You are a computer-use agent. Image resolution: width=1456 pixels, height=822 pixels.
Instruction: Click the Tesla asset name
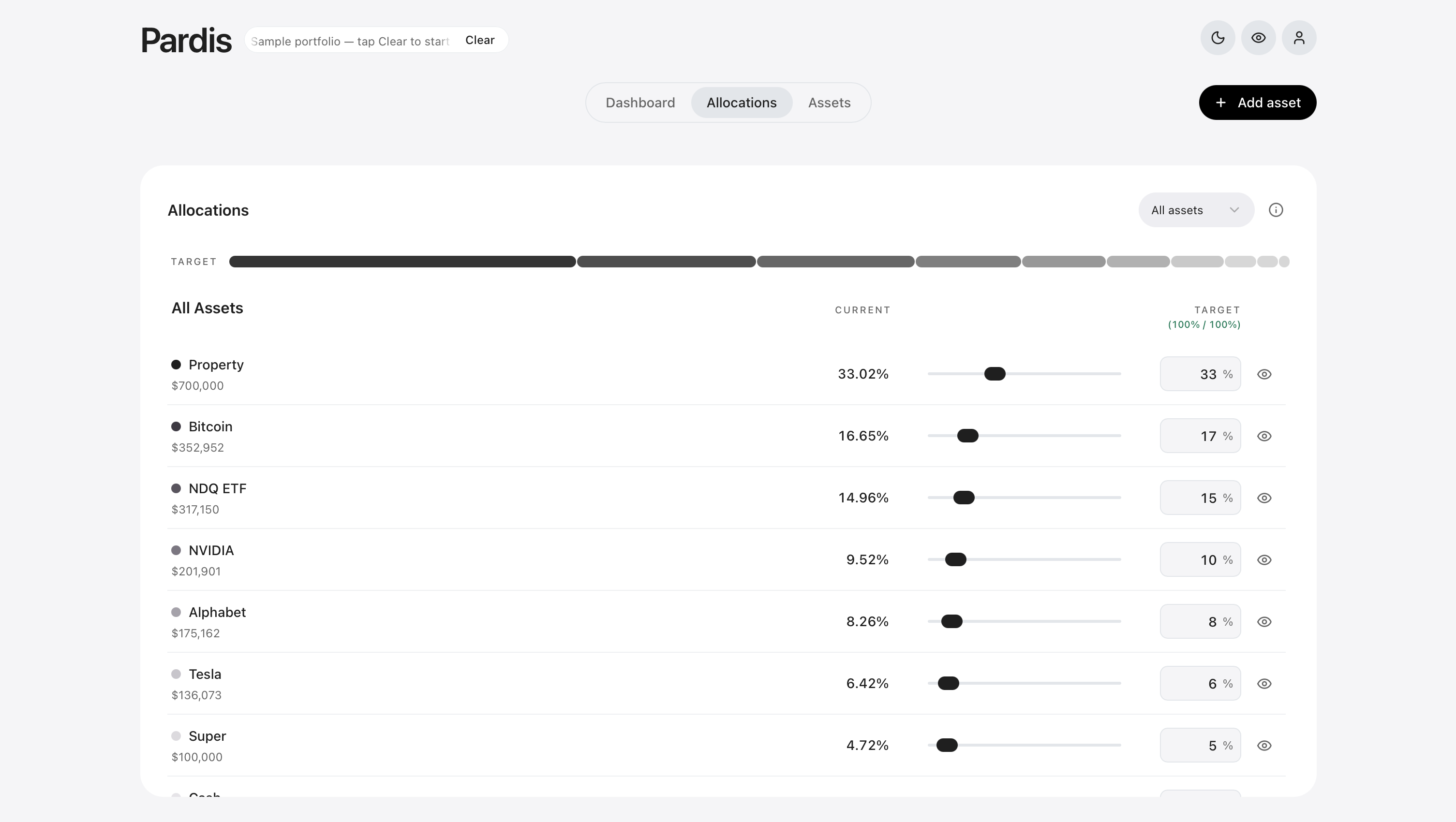coord(205,674)
